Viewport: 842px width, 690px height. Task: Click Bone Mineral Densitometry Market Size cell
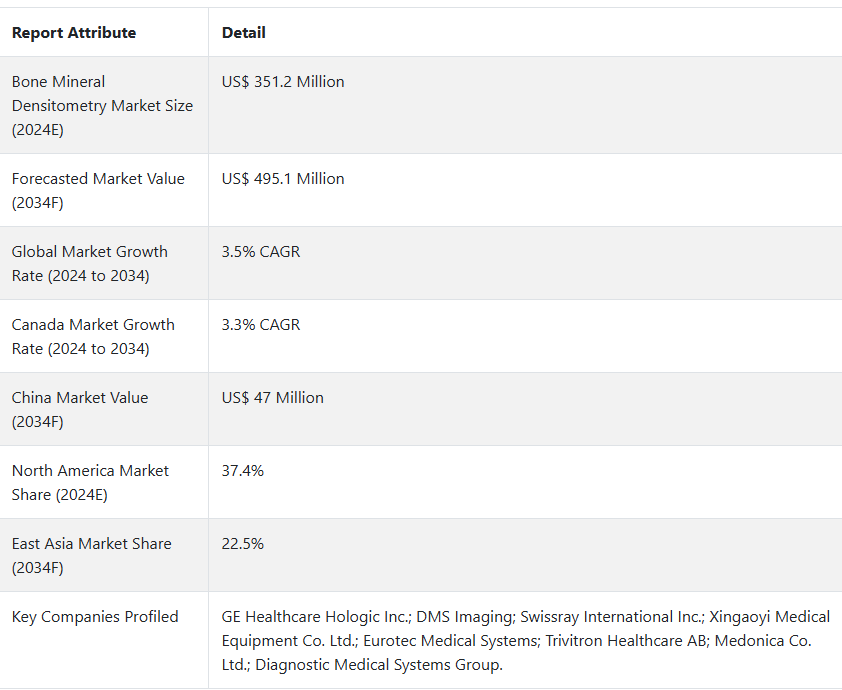click(x=102, y=106)
